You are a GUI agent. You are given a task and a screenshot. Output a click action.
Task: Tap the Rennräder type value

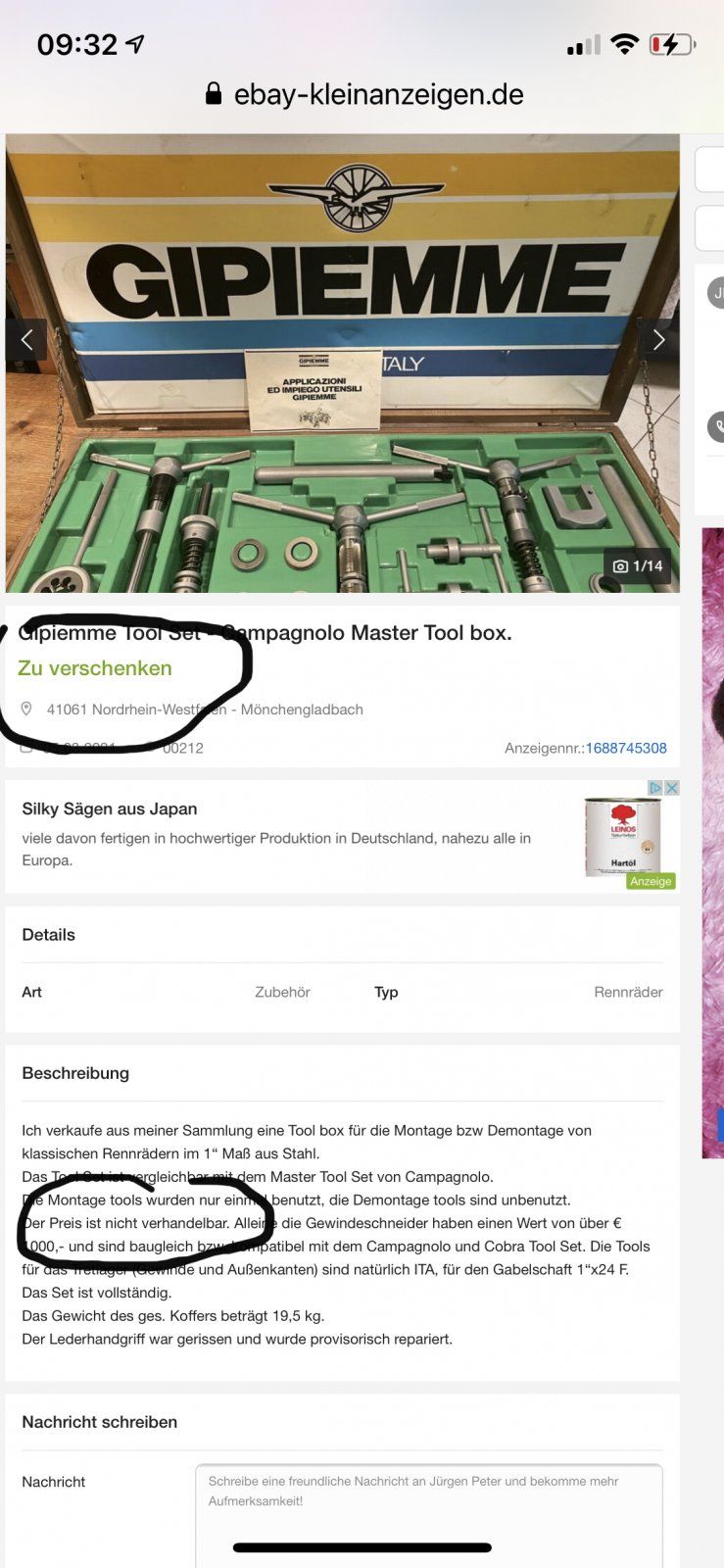(x=628, y=992)
